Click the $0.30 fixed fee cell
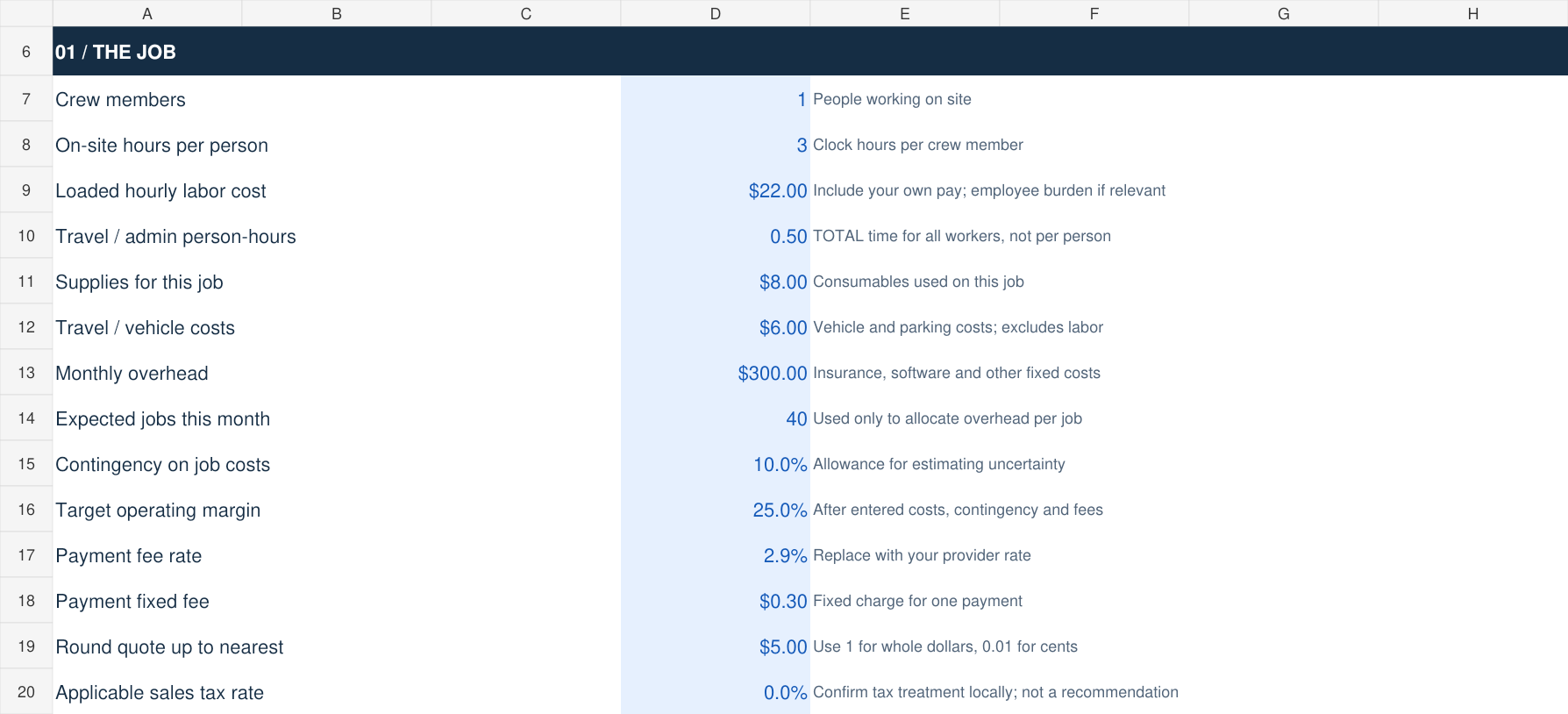Viewport: 1568px width, 714px height. tap(716, 601)
